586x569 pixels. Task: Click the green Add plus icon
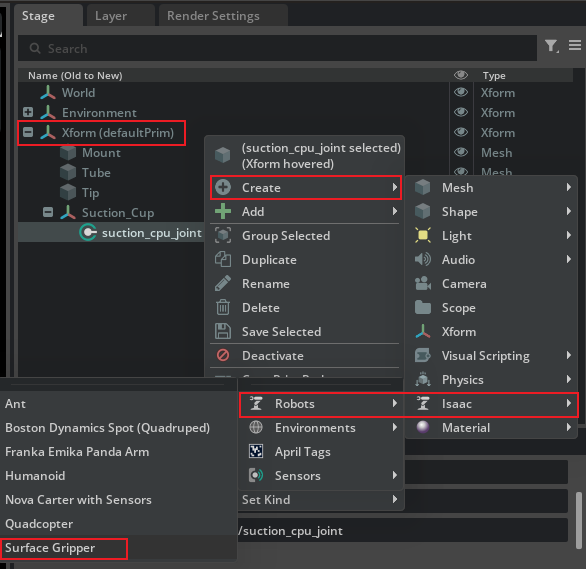point(223,211)
